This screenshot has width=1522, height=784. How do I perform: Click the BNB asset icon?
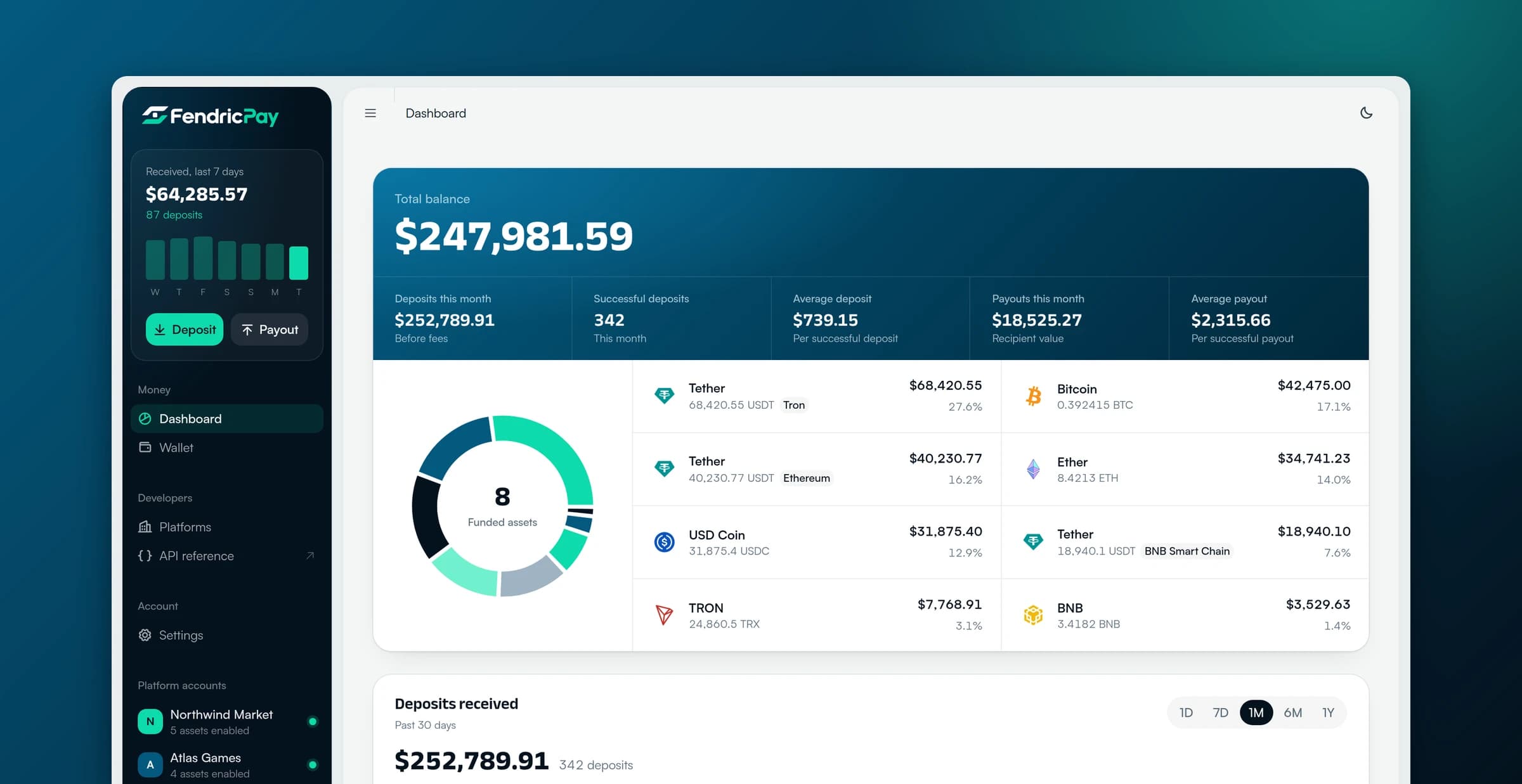tap(1034, 615)
